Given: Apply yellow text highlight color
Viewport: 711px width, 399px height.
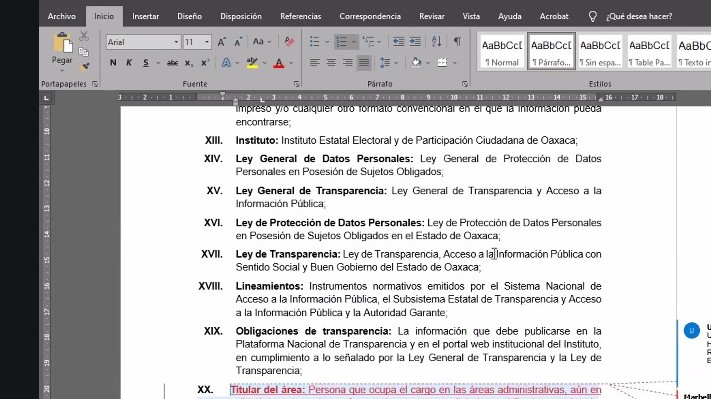Looking at the screenshot, I should (252, 63).
